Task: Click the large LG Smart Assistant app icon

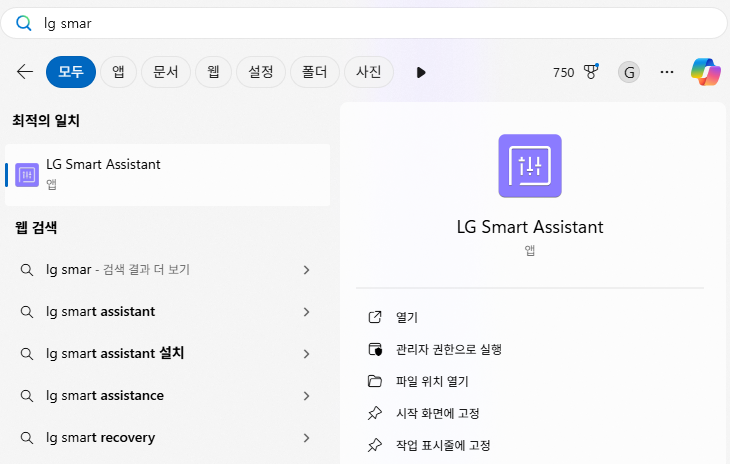Action: click(x=530, y=166)
